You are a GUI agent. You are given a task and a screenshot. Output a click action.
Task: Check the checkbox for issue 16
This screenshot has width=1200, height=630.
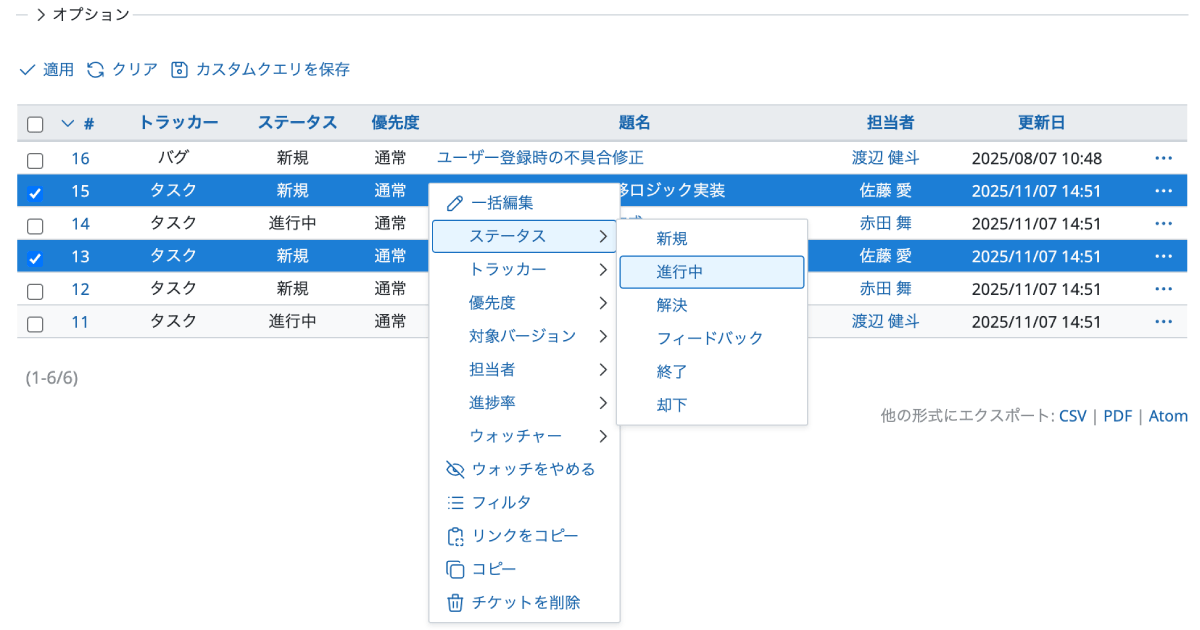35,160
